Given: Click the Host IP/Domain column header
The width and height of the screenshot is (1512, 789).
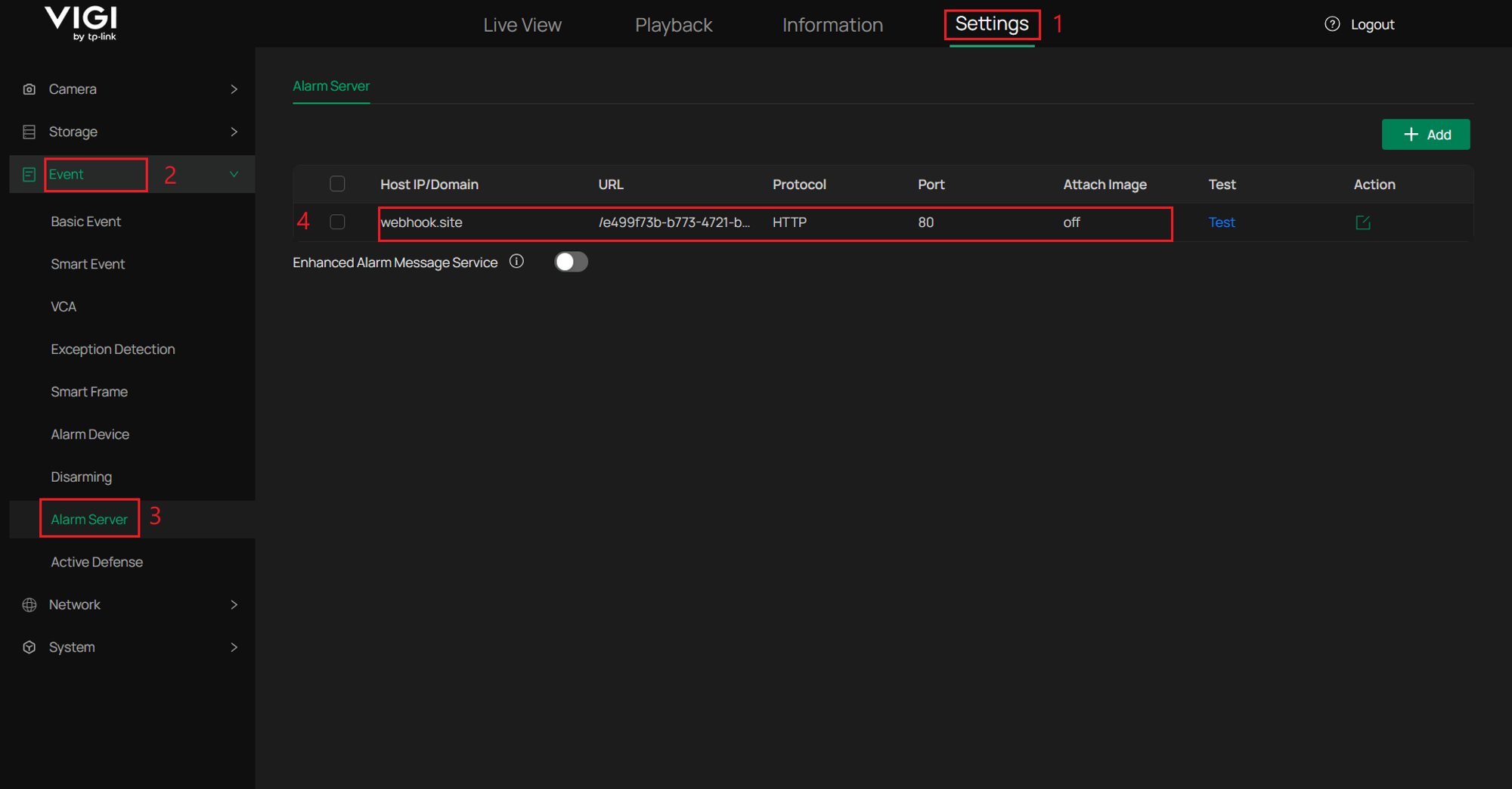Looking at the screenshot, I should [429, 185].
